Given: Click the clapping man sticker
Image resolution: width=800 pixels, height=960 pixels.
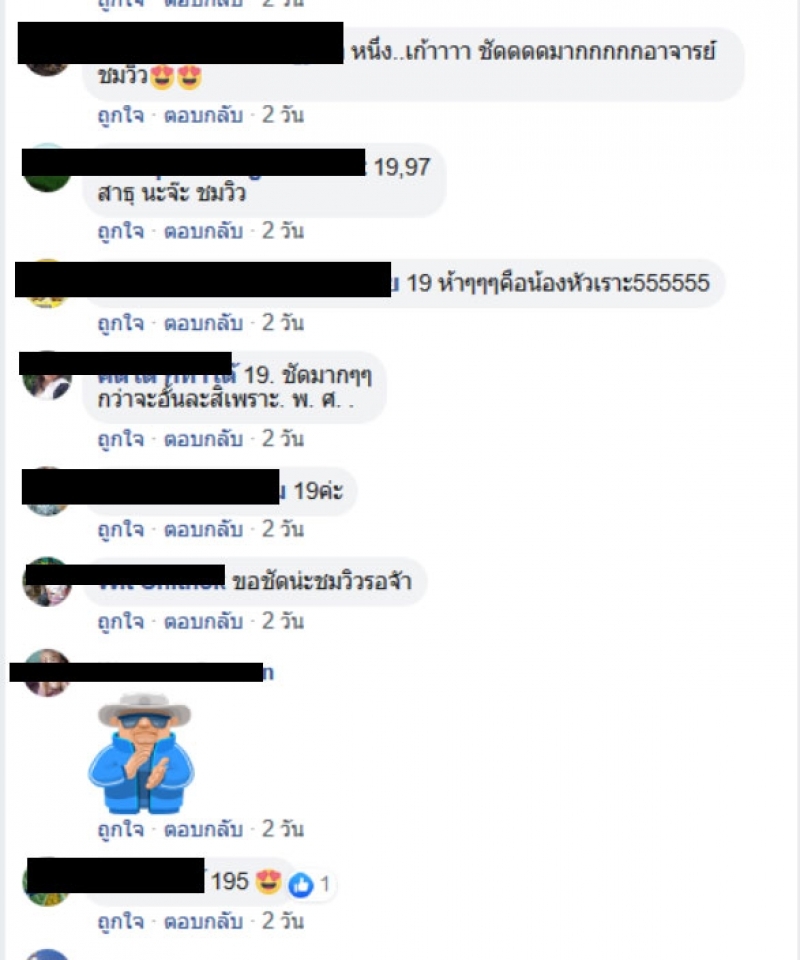Looking at the screenshot, I should tap(142, 753).
